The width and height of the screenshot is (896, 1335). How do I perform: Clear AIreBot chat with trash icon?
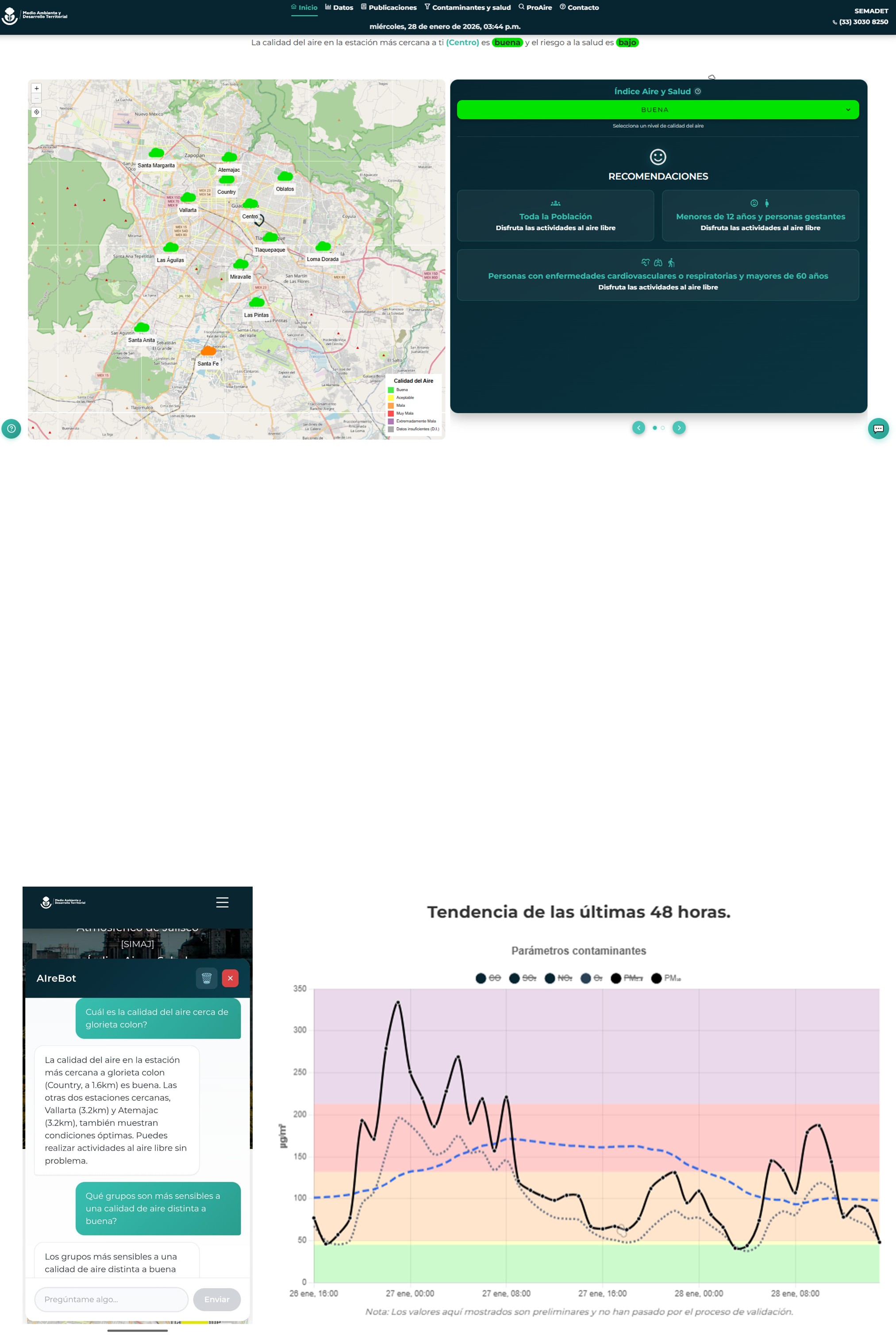click(x=206, y=978)
